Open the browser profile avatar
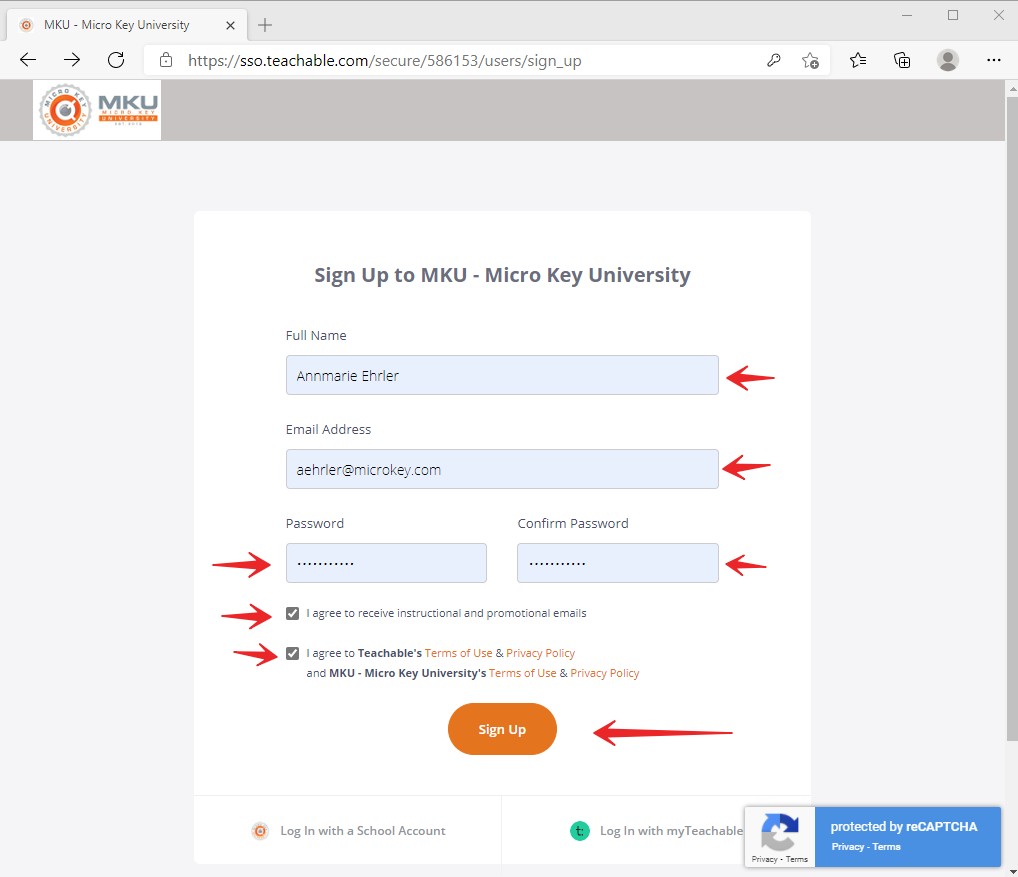 pyautogui.click(x=947, y=60)
